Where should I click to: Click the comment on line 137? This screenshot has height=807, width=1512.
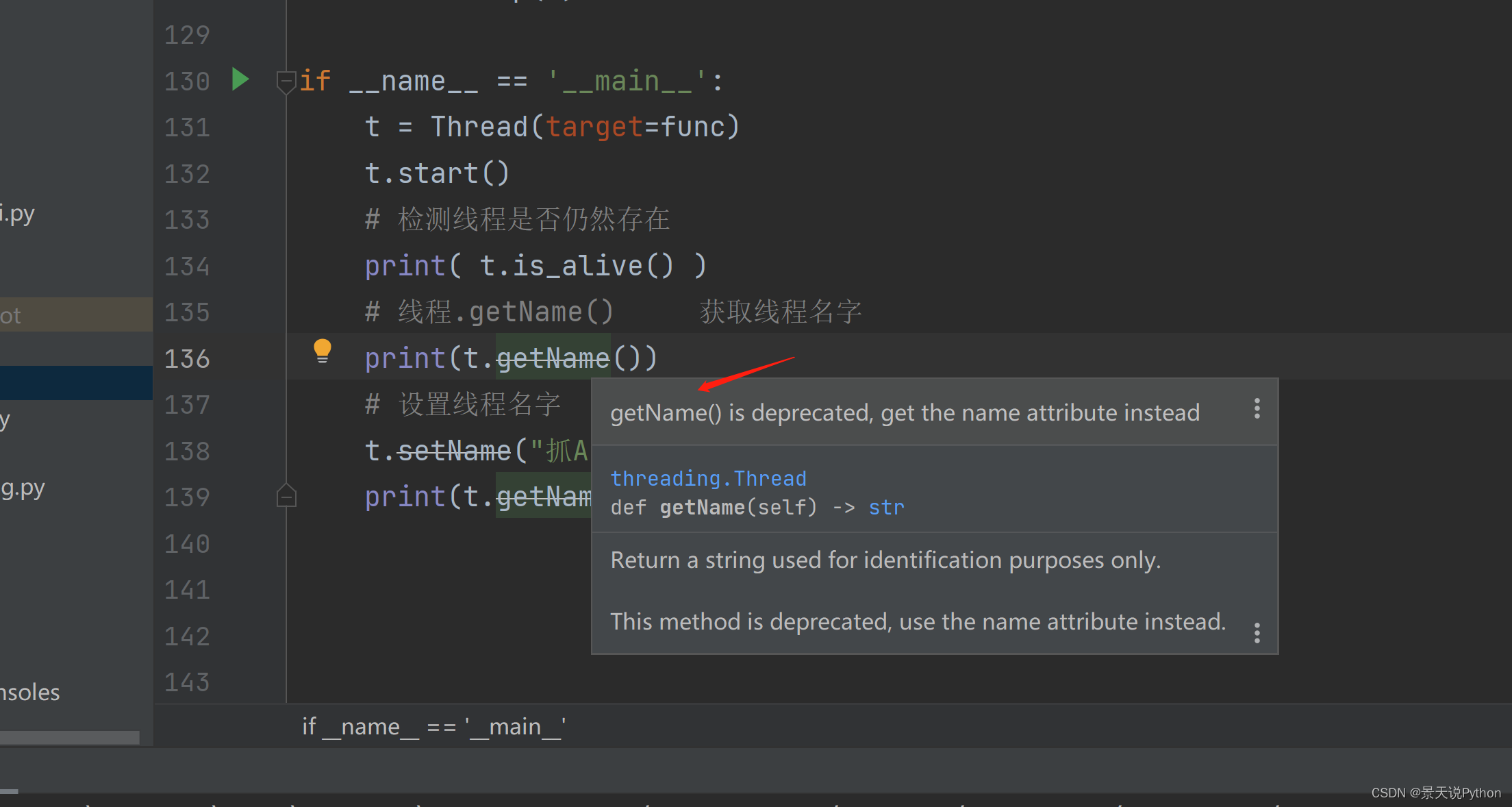click(463, 404)
